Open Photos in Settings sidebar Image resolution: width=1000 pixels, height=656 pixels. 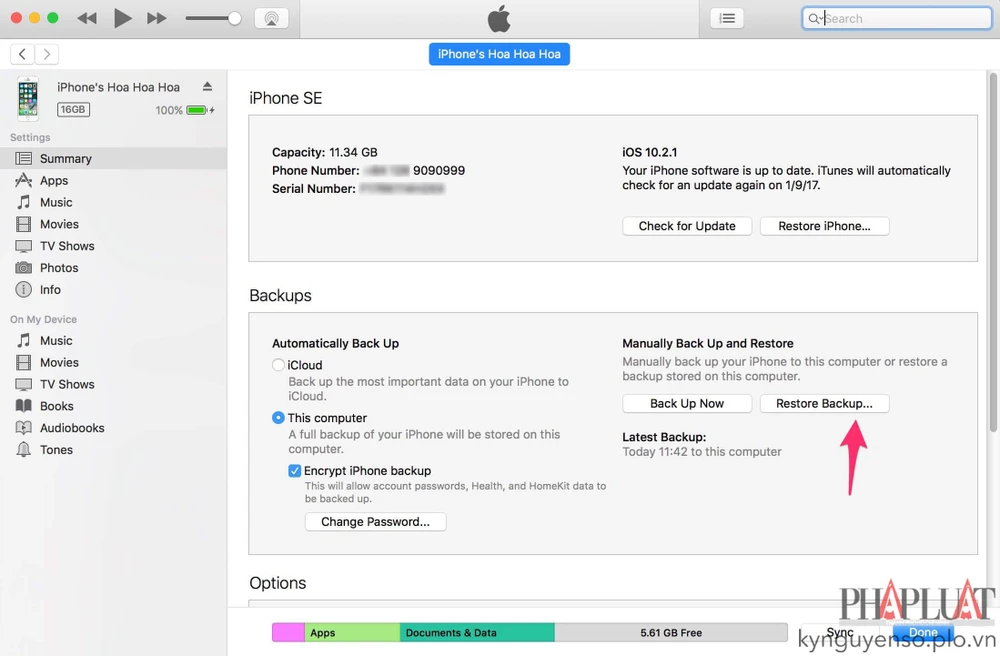point(59,268)
